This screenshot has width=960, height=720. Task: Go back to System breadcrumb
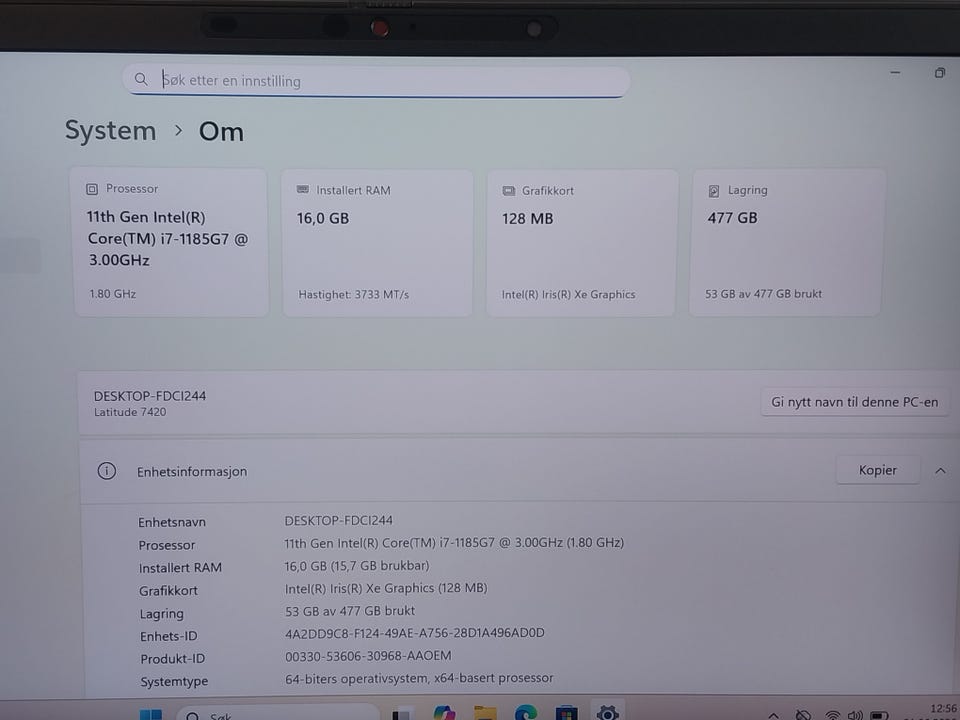pos(111,131)
